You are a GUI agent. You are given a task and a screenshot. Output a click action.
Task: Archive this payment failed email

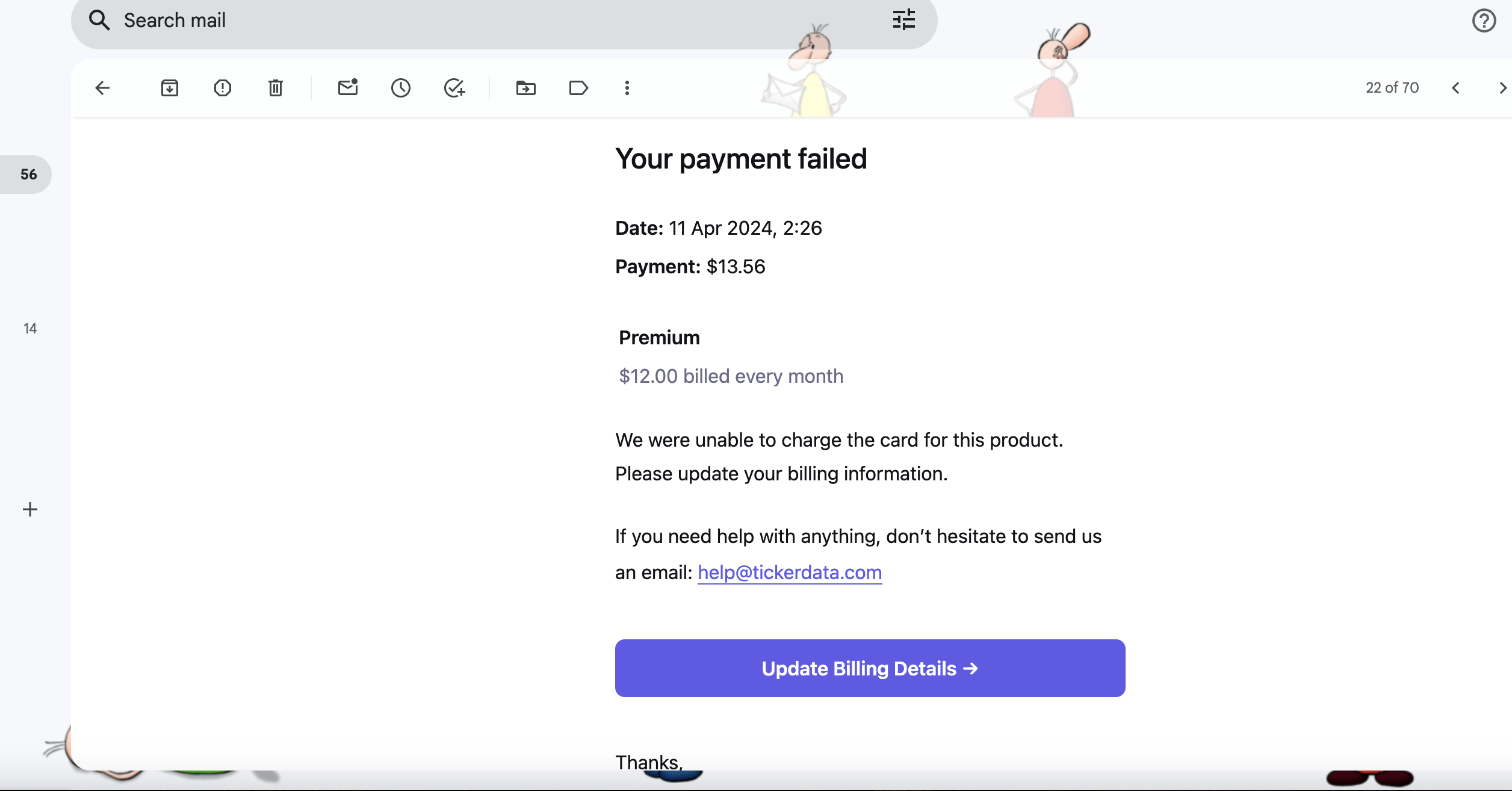tap(170, 88)
